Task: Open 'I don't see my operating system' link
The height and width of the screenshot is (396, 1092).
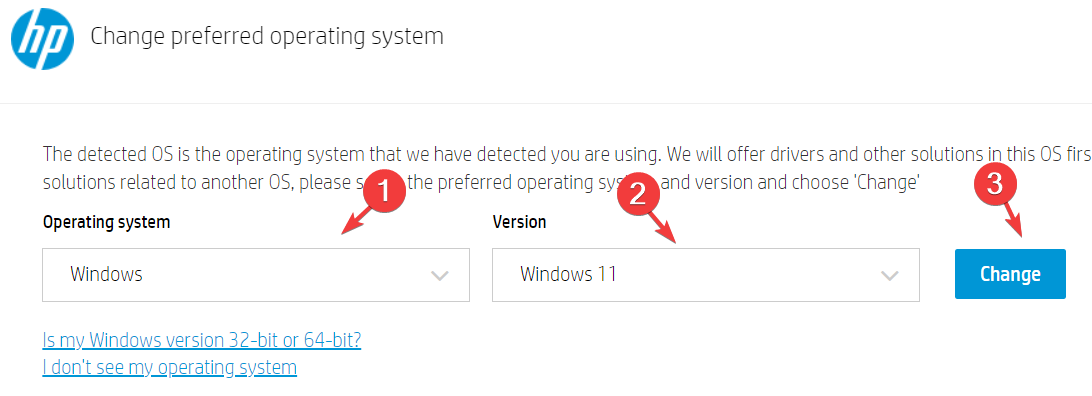Action: tap(170, 367)
